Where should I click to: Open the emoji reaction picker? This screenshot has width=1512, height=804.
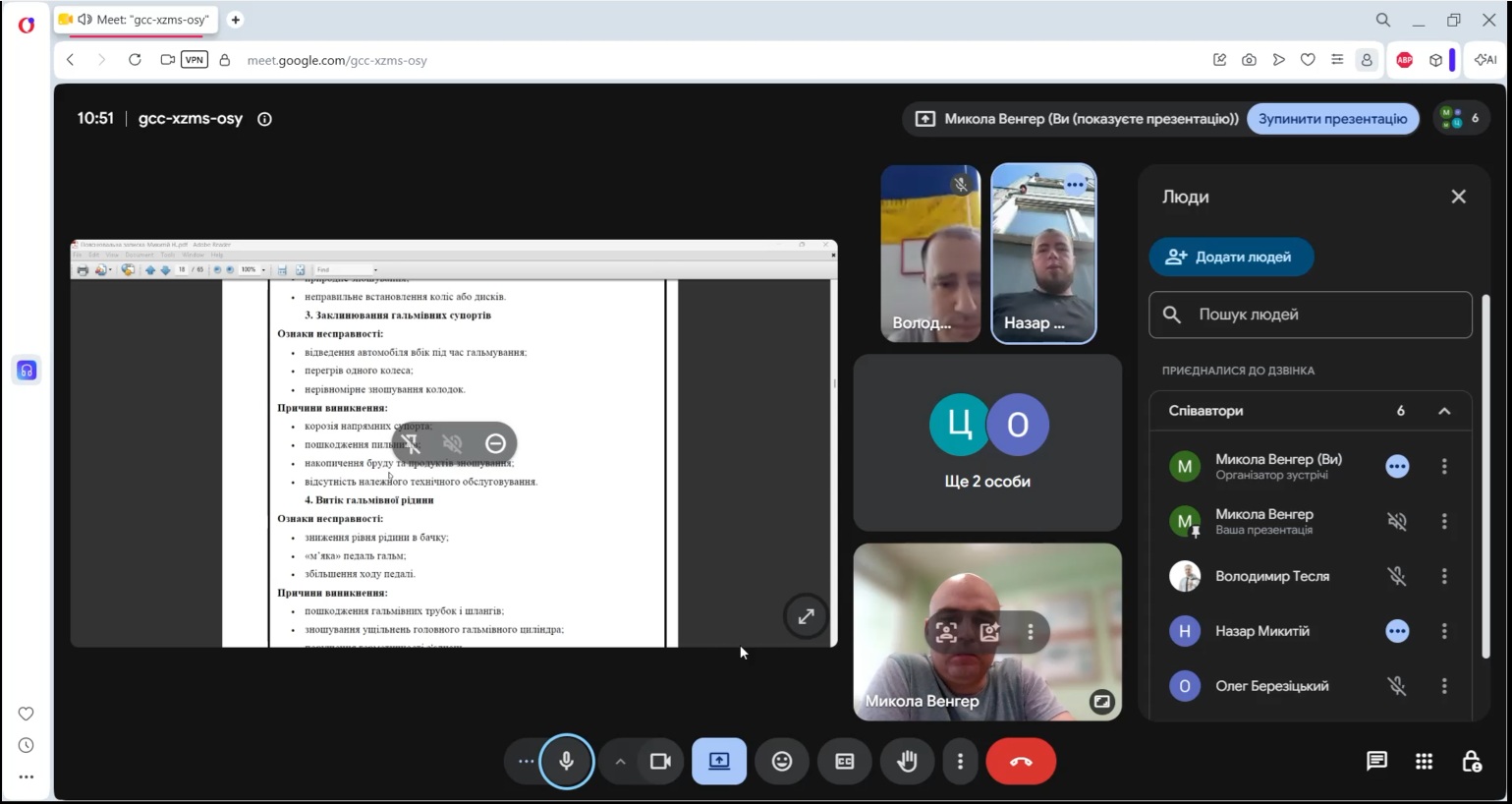click(x=782, y=761)
